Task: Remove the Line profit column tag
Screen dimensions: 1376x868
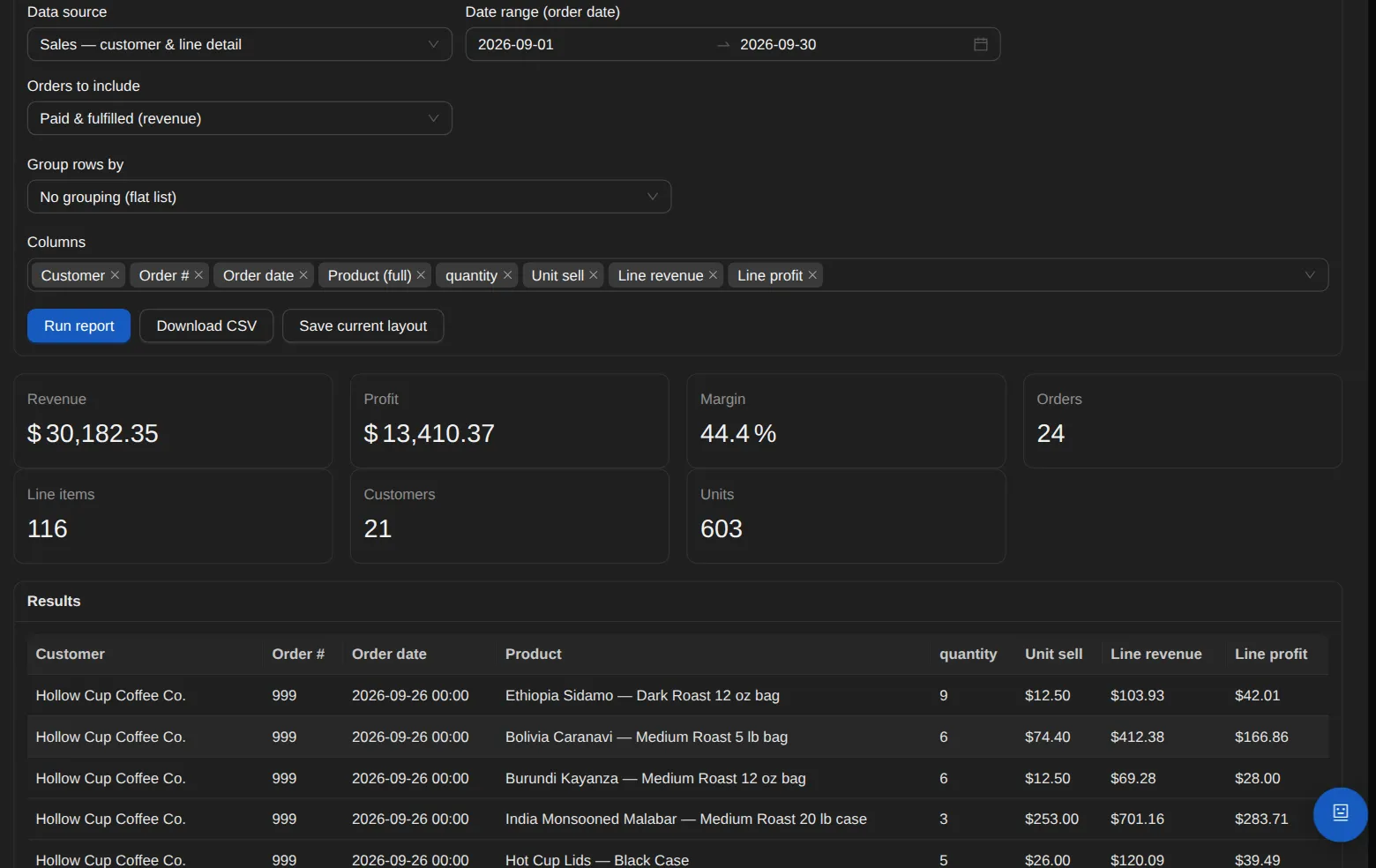Action: tap(812, 275)
